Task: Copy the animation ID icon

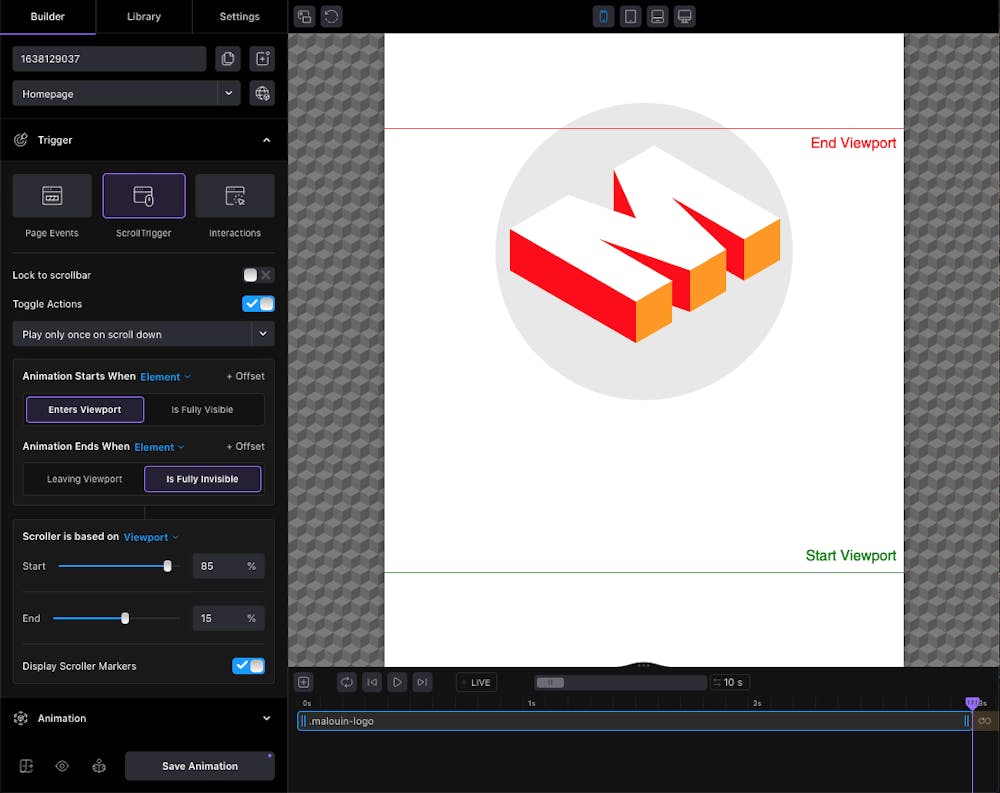Action: click(228, 59)
